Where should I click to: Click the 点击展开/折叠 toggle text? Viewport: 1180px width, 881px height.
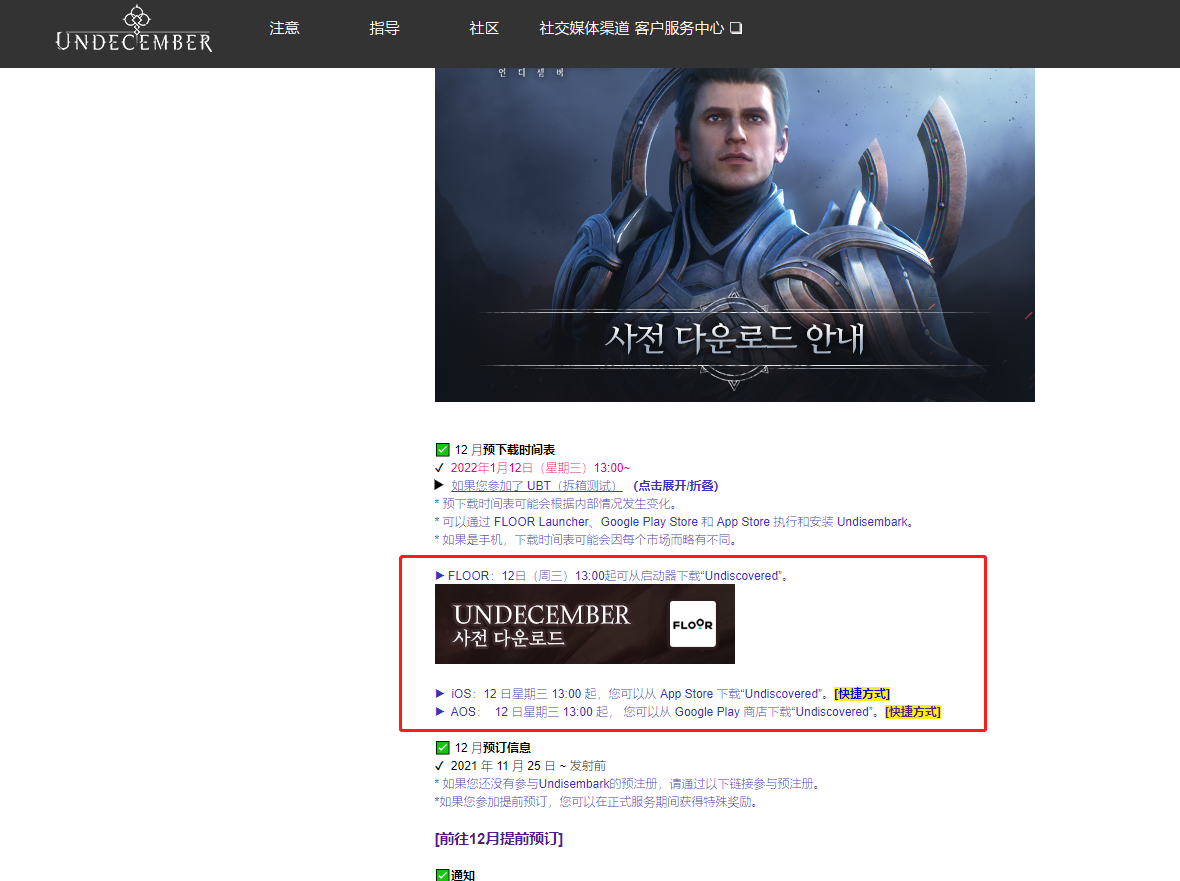pyautogui.click(x=676, y=486)
